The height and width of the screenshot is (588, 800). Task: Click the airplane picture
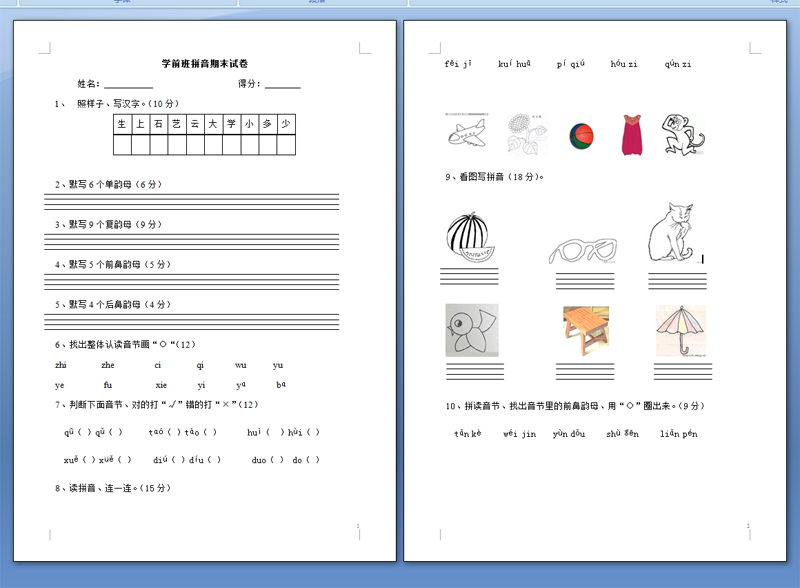[467, 131]
